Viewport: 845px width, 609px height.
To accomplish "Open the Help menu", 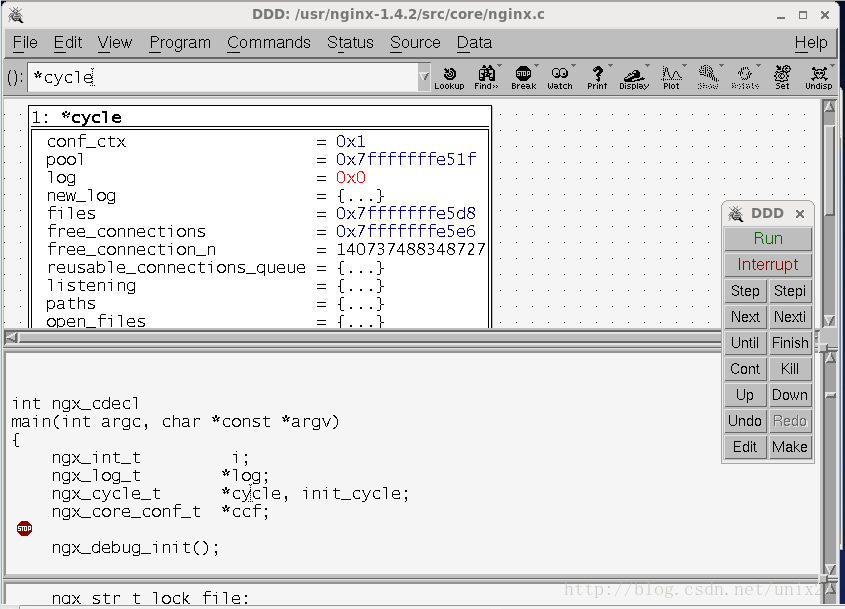I will [x=811, y=43].
